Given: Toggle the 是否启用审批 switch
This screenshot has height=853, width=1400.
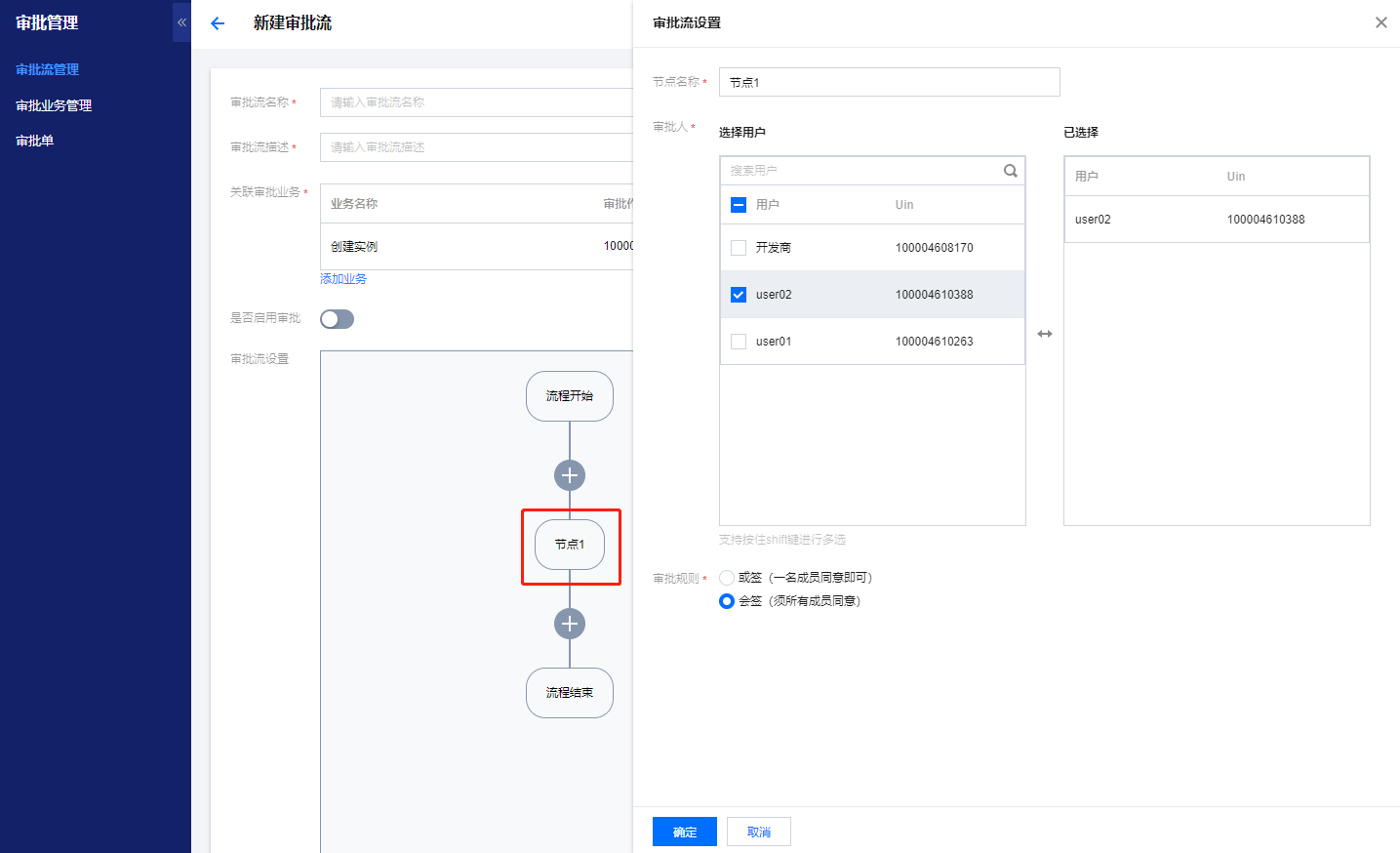Looking at the screenshot, I should click(x=337, y=319).
